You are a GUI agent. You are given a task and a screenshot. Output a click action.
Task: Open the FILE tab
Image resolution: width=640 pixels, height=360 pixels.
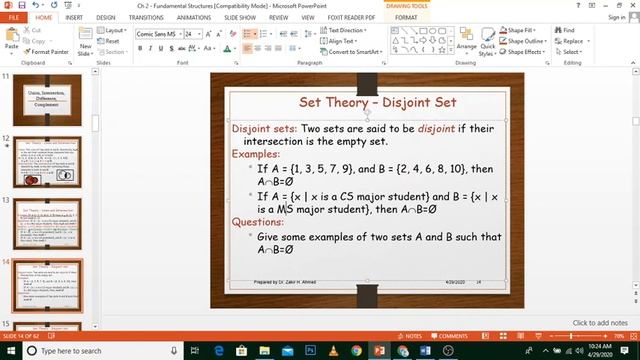point(14,18)
